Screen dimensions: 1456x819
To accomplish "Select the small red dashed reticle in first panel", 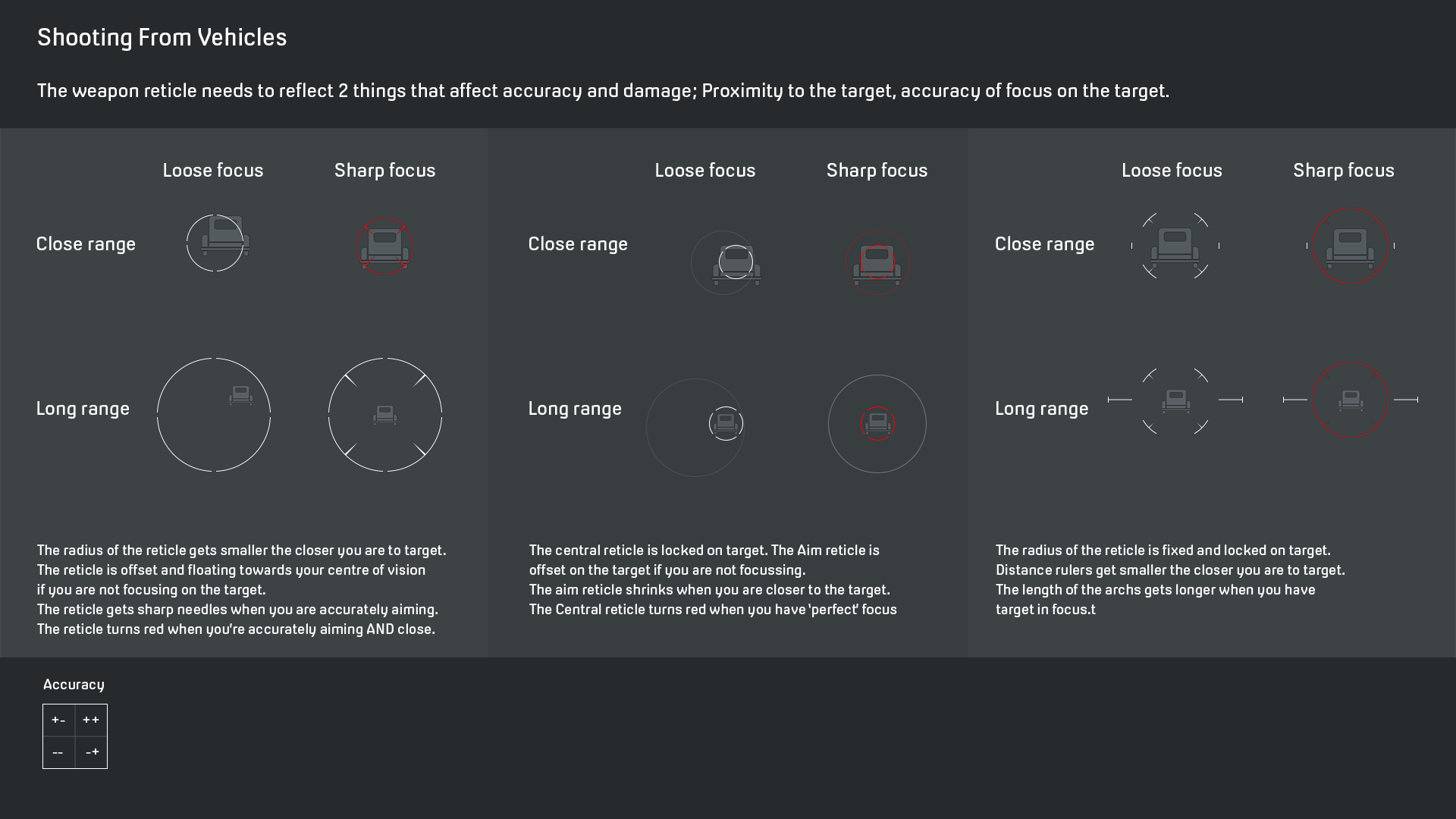I will (384, 246).
